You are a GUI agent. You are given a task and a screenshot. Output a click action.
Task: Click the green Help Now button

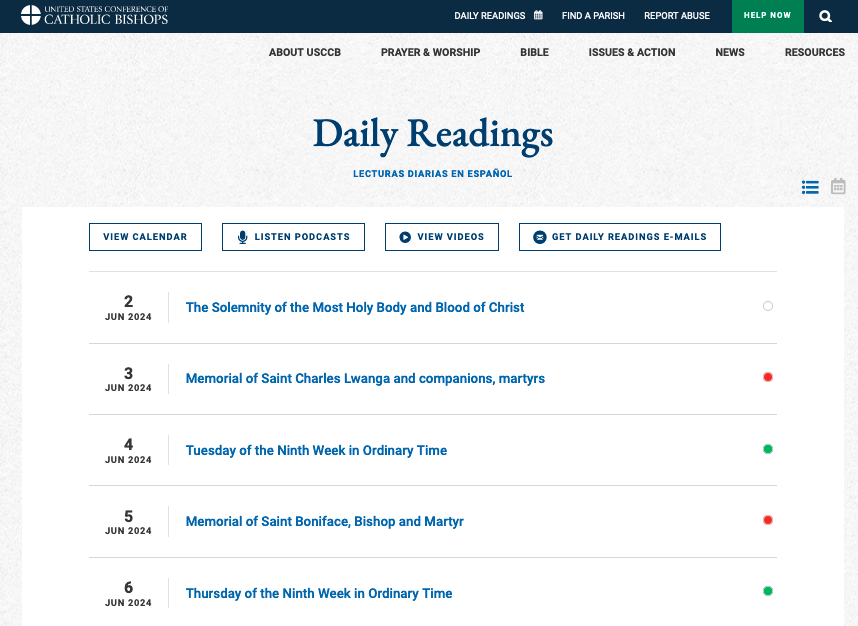(767, 16)
